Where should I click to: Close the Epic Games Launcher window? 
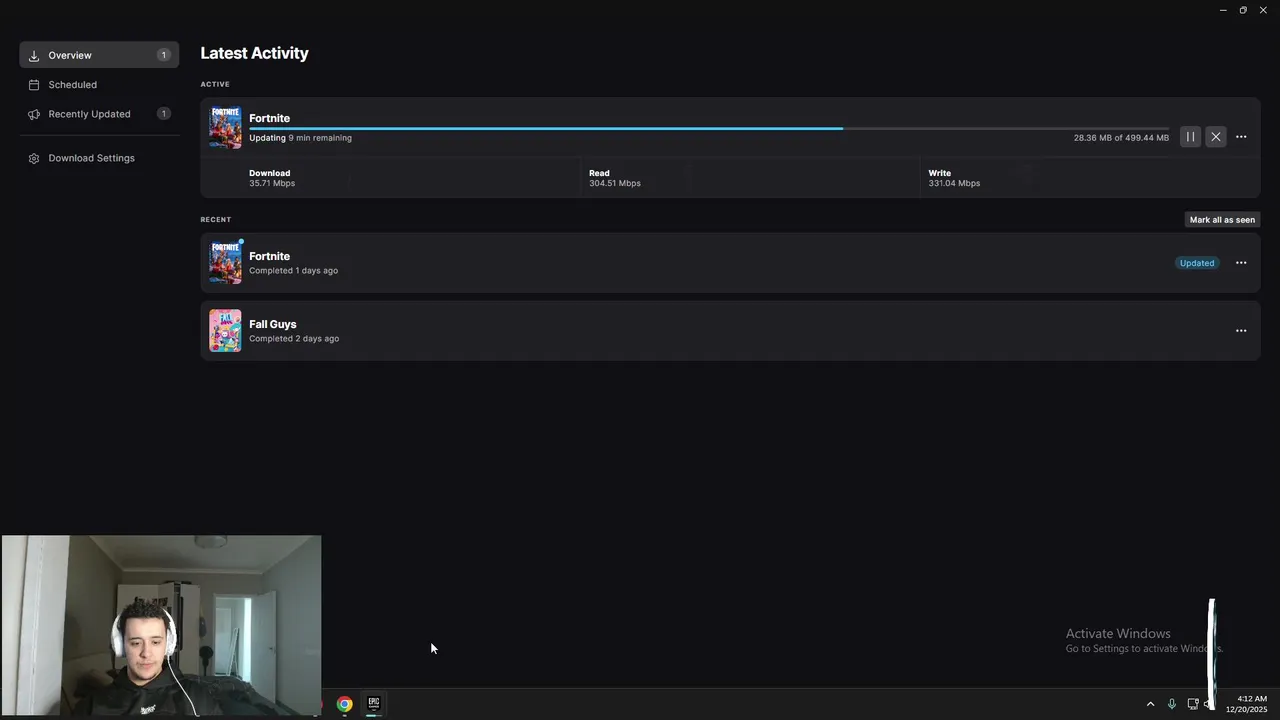pos(1263,10)
